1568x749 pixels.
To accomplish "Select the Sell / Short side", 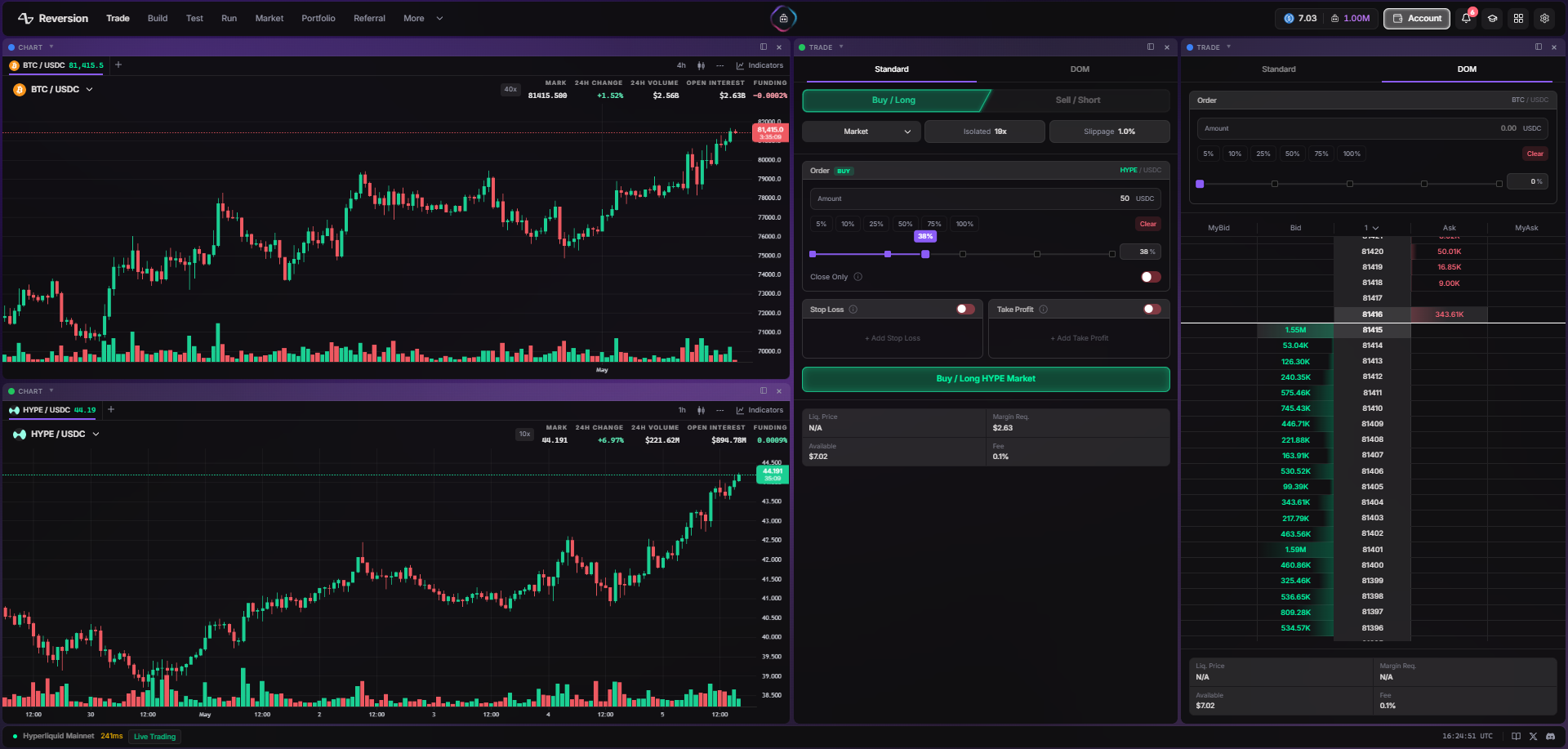I will tap(1078, 100).
